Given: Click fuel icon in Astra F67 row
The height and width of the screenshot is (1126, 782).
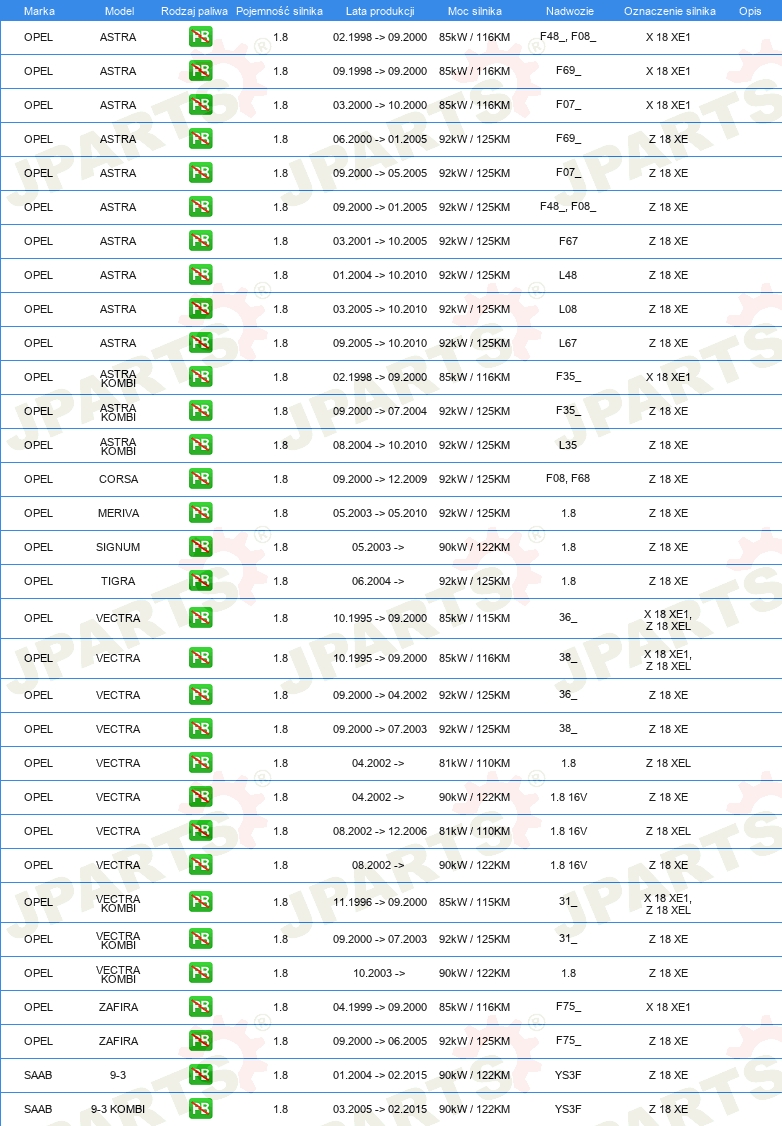Looking at the screenshot, I should 200,241.
